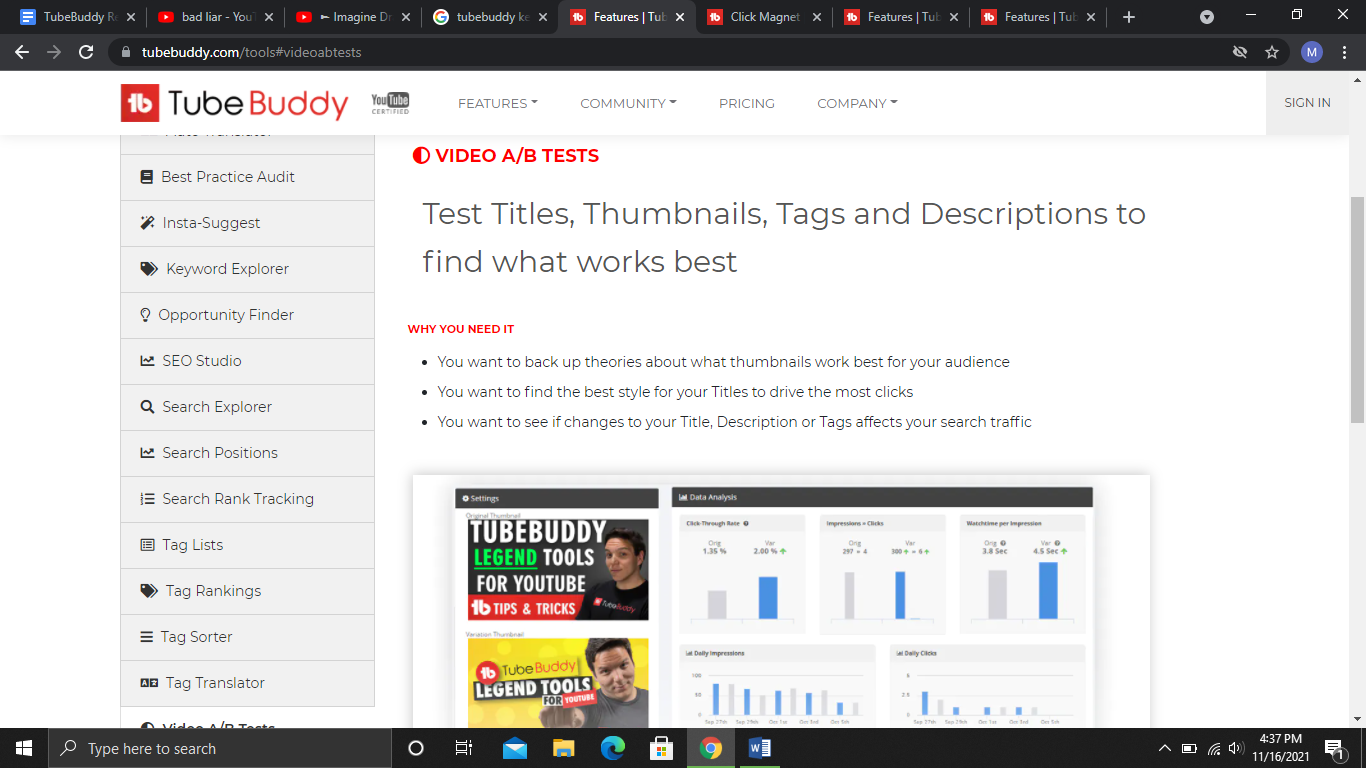Screen dimensions: 1366x768
Task: Open a new tab with the plus button
Action: click(1129, 17)
